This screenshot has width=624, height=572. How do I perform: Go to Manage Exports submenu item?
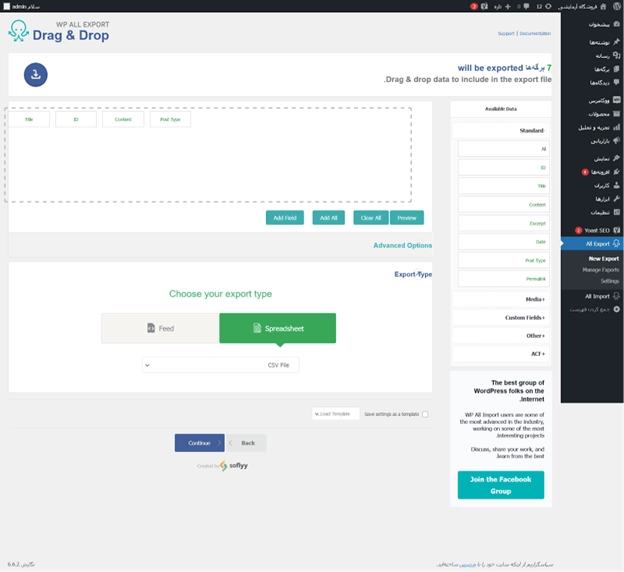point(601,270)
